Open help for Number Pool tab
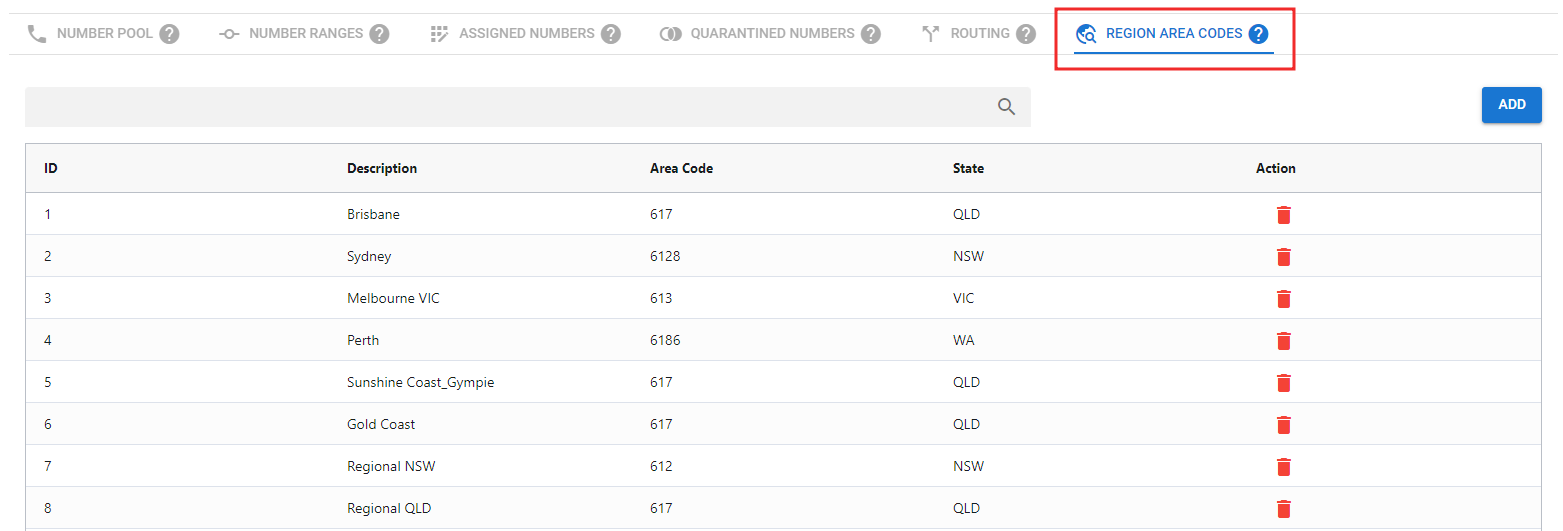This screenshot has height=531, width=1563. click(x=170, y=34)
